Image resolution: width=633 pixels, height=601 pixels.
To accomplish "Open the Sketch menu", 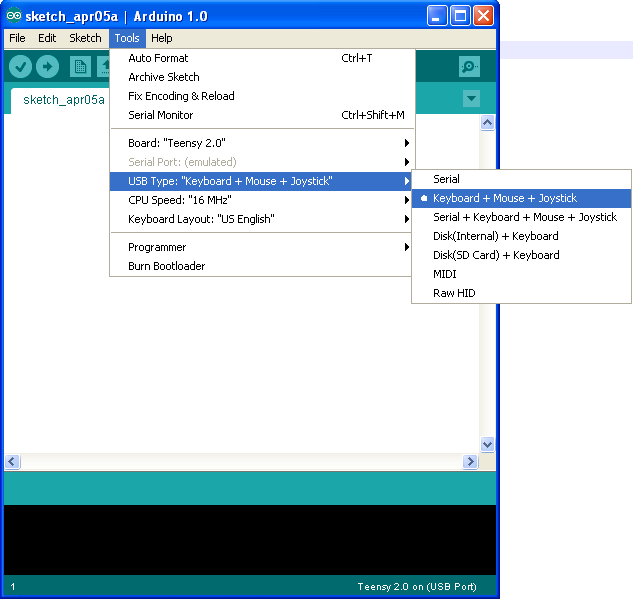I will click(x=85, y=38).
